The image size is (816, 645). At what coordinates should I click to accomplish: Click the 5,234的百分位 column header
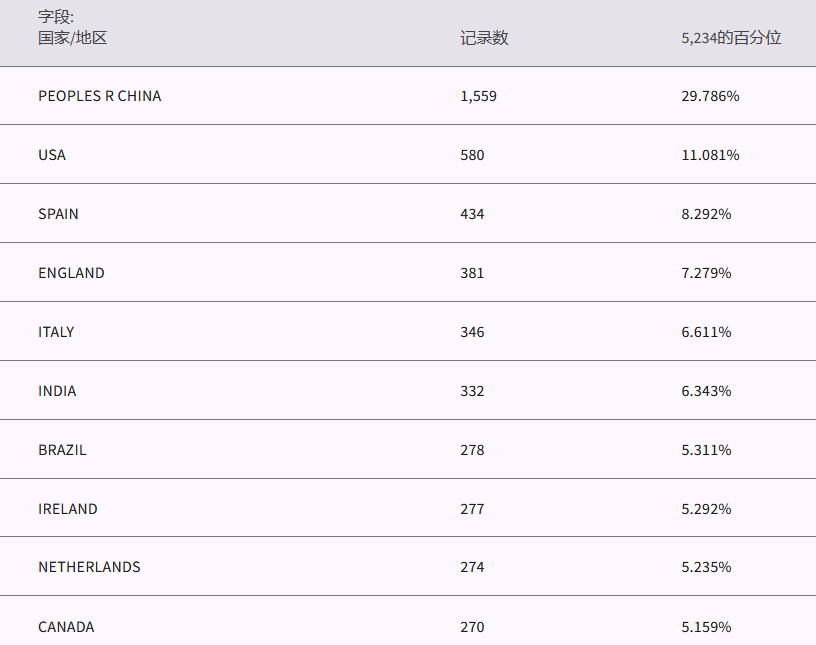[731, 38]
